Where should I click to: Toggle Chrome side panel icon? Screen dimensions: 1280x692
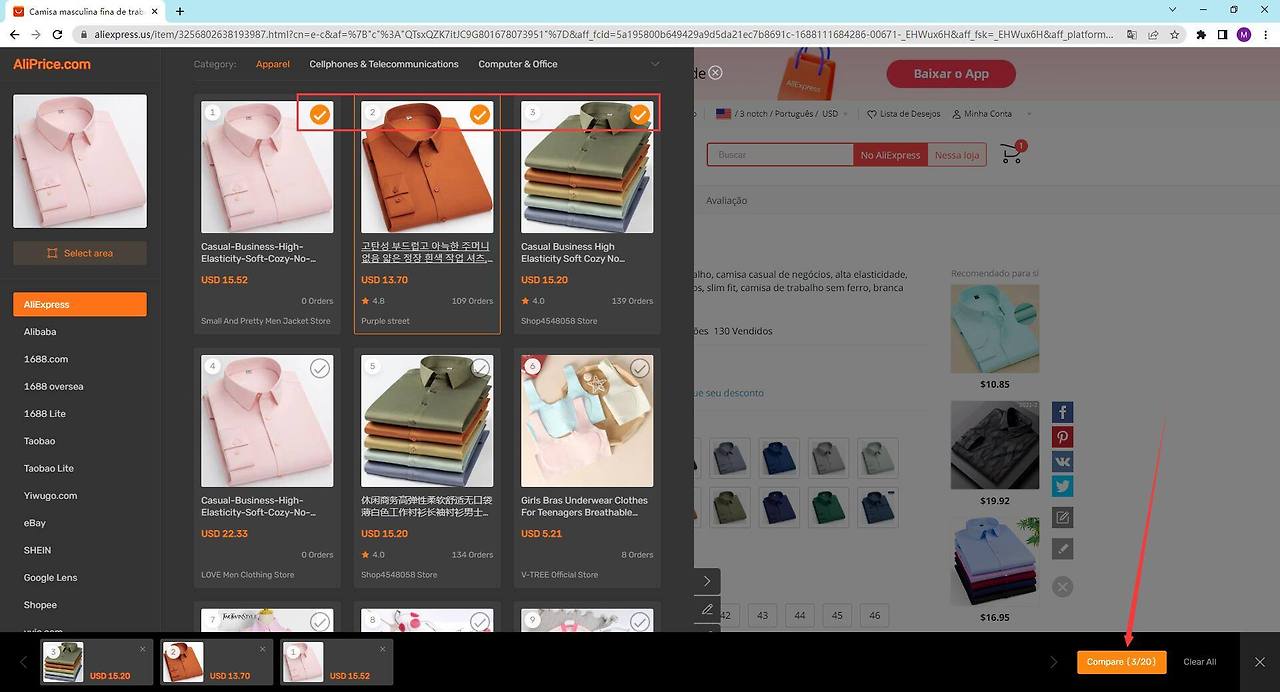(x=1222, y=34)
